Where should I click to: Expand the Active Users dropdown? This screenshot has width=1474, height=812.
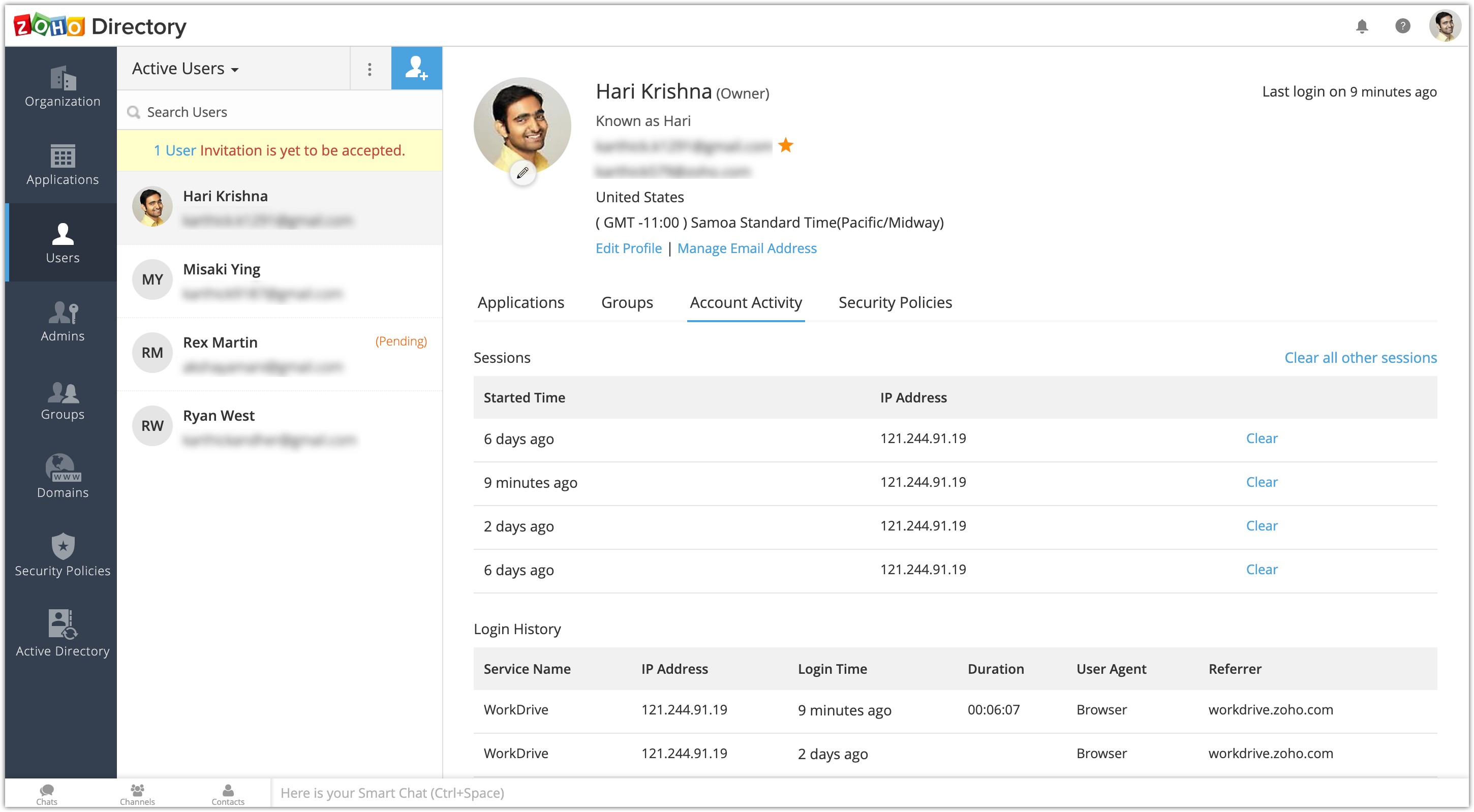coord(185,69)
